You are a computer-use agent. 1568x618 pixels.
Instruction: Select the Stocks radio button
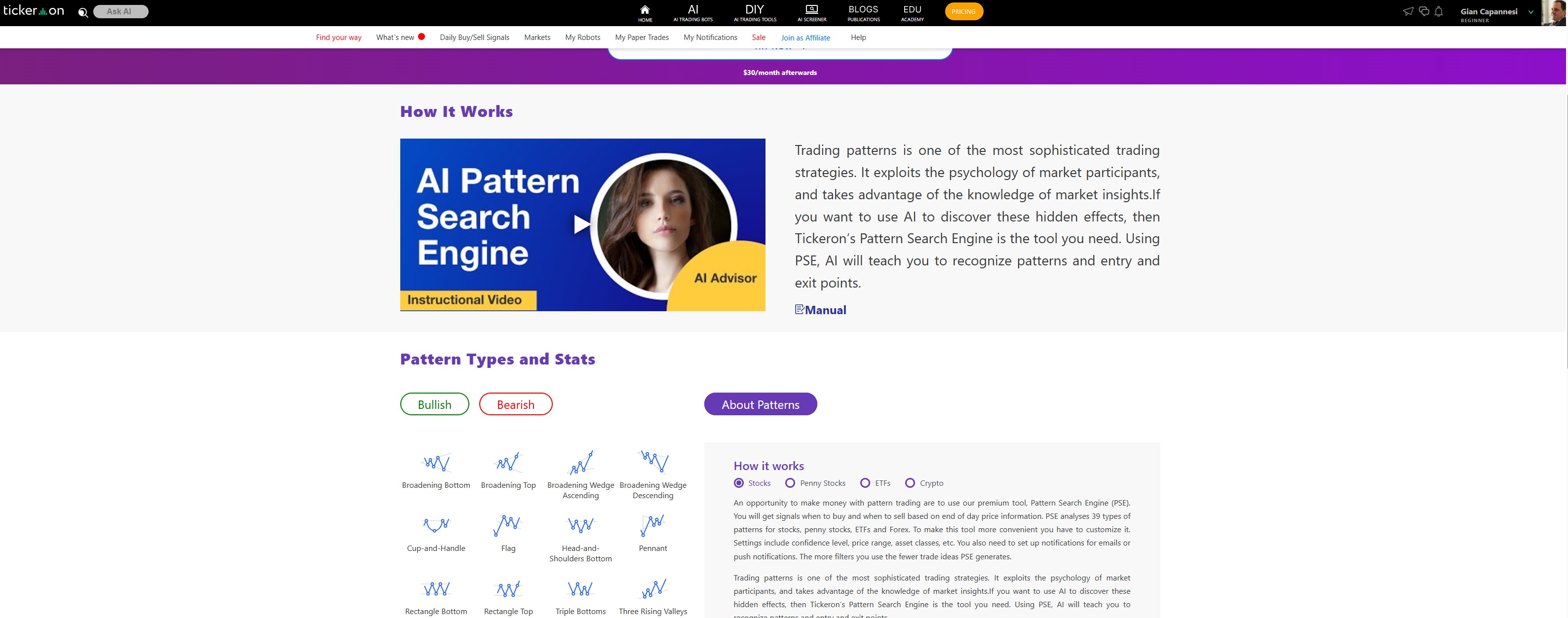[x=739, y=483]
